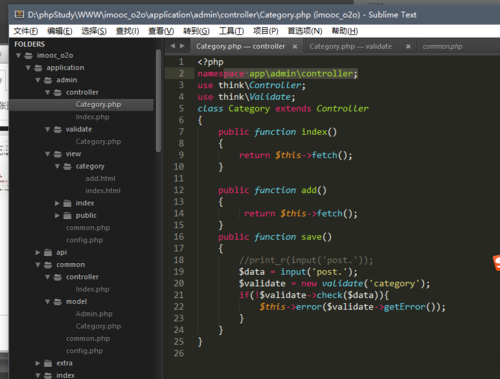Click the sidebar vertical scrollbar
This screenshot has width=500, height=379.
158,101
